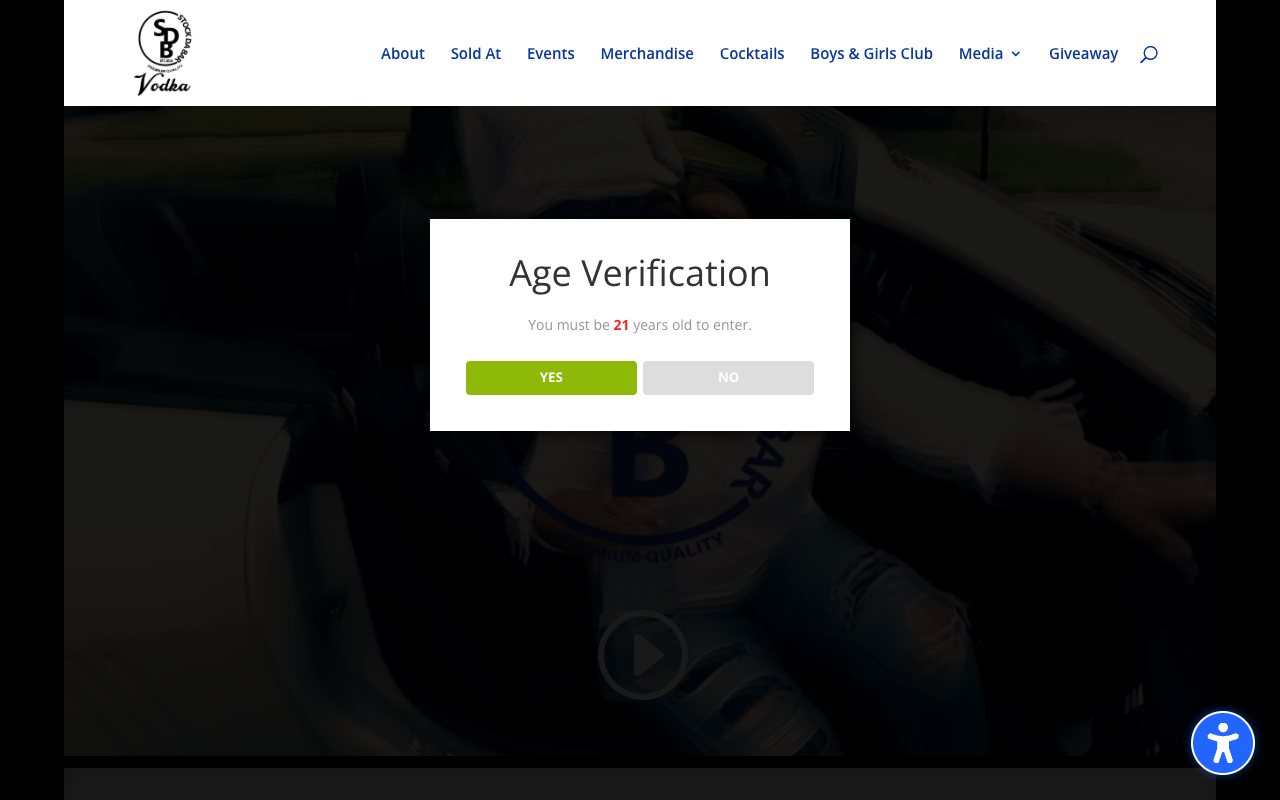
Task: Open the Sold At menu item
Action: pos(476,54)
